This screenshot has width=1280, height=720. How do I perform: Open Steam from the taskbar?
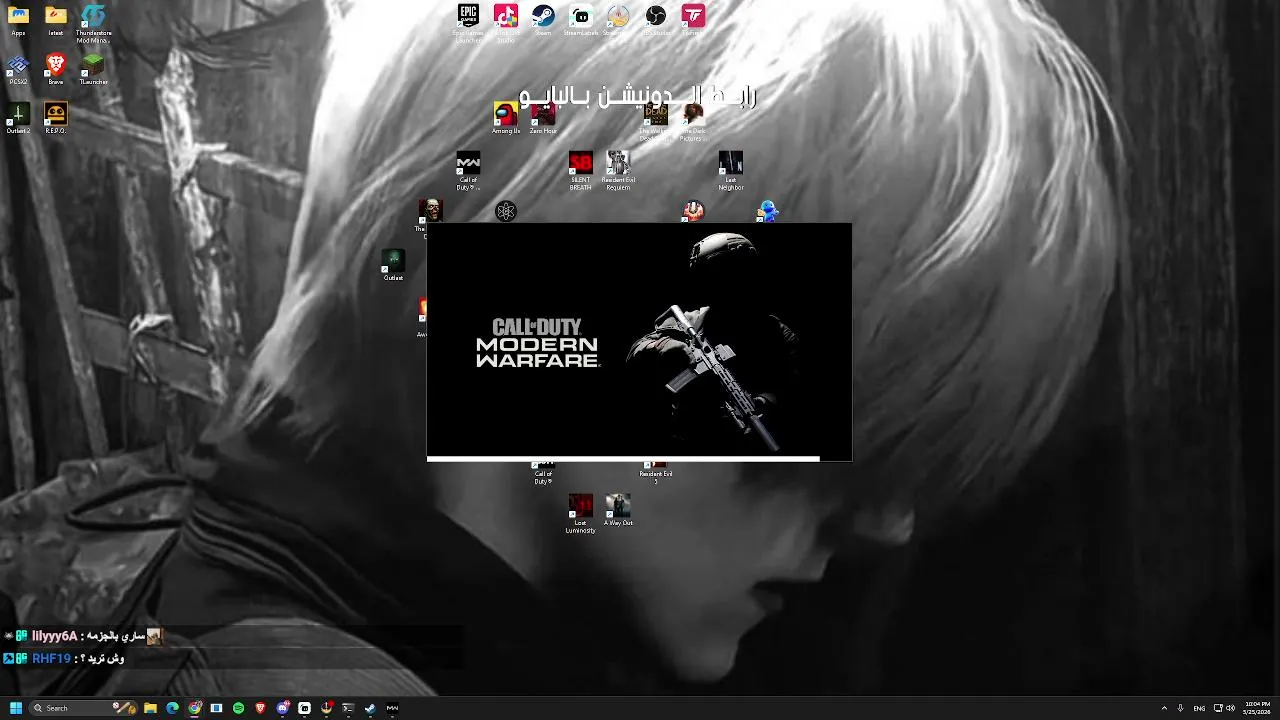click(370, 708)
